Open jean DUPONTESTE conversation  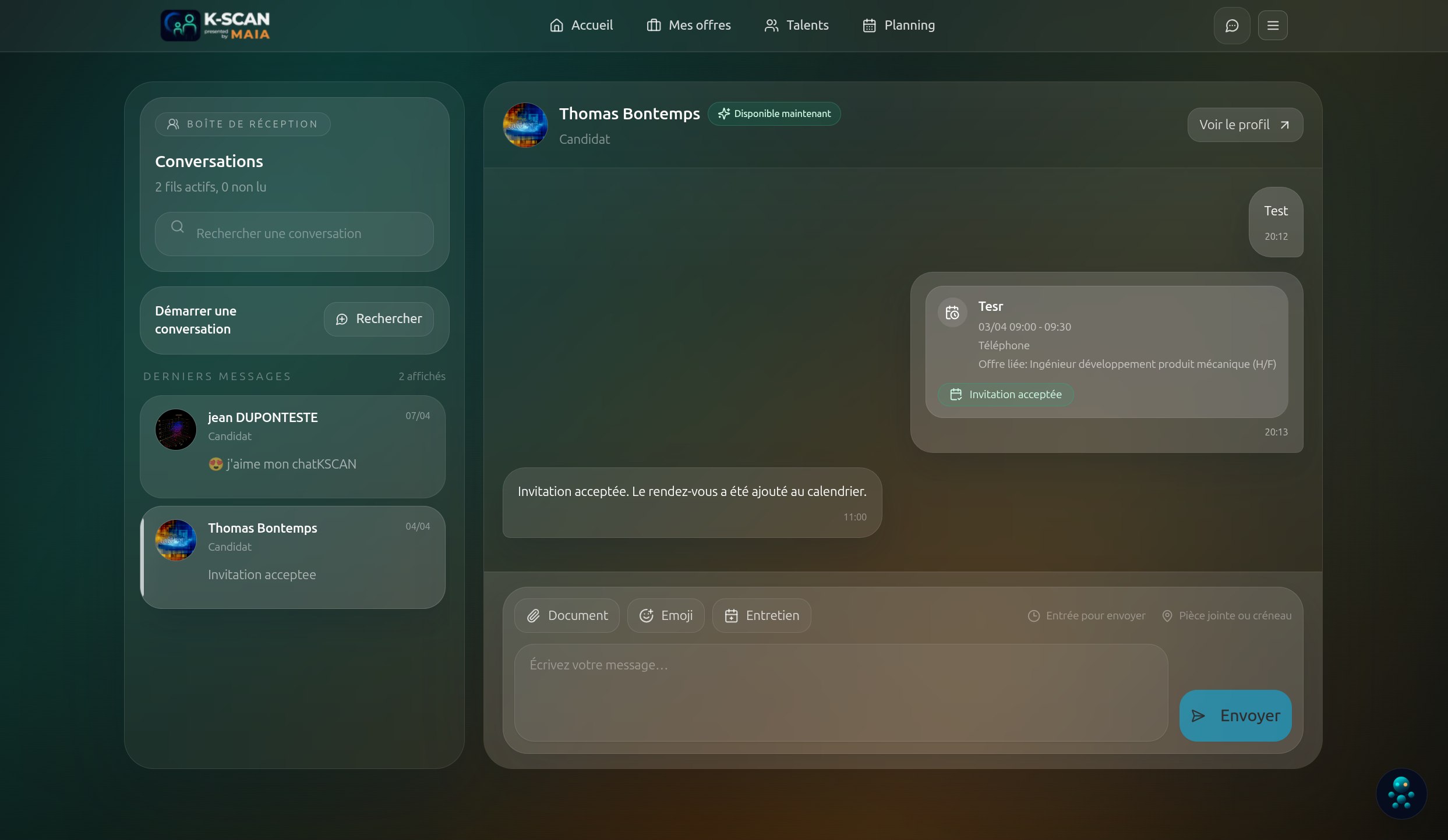pos(292,446)
